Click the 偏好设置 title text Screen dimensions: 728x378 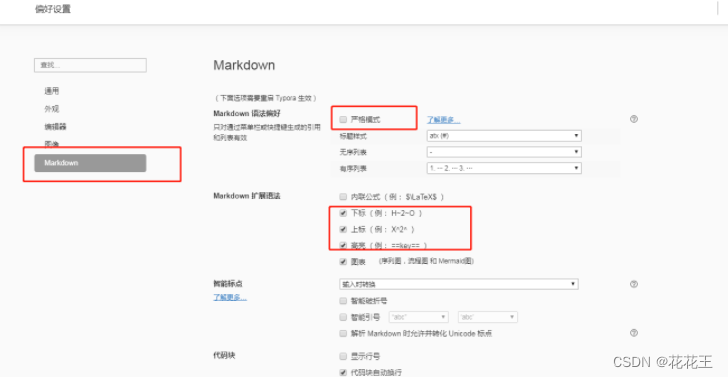tap(53, 9)
